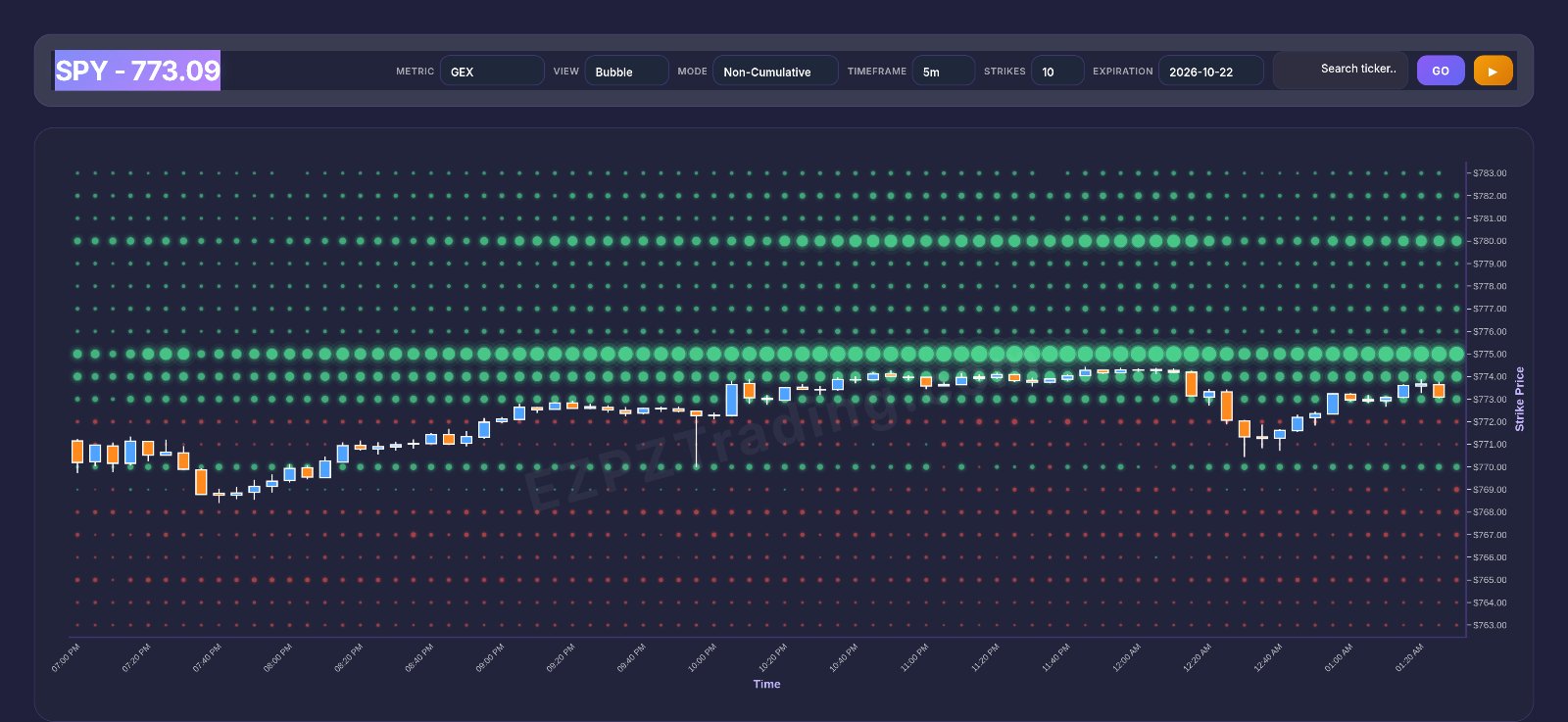Screen dimensions: 1568x722
Task: Click the $782.00 strike price label
Action: (1490, 196)
